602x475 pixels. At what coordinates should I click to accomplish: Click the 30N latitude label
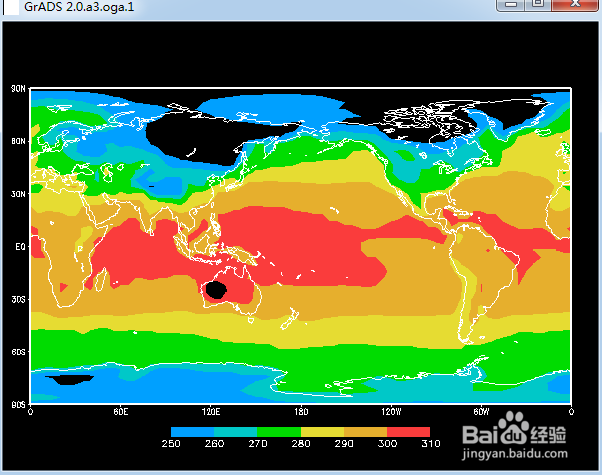point(18,194)
